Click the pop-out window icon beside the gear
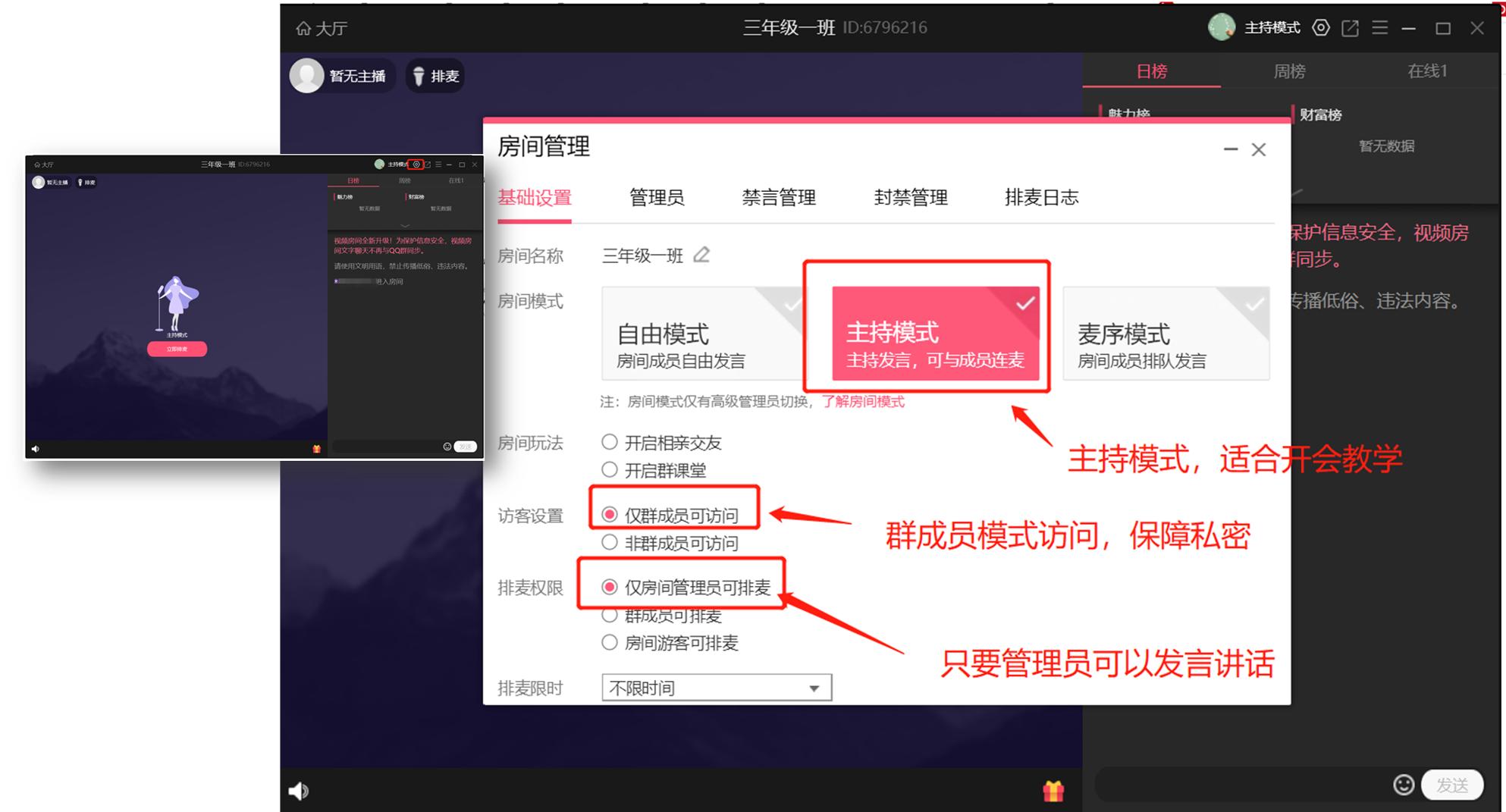 click(1351, 27)
